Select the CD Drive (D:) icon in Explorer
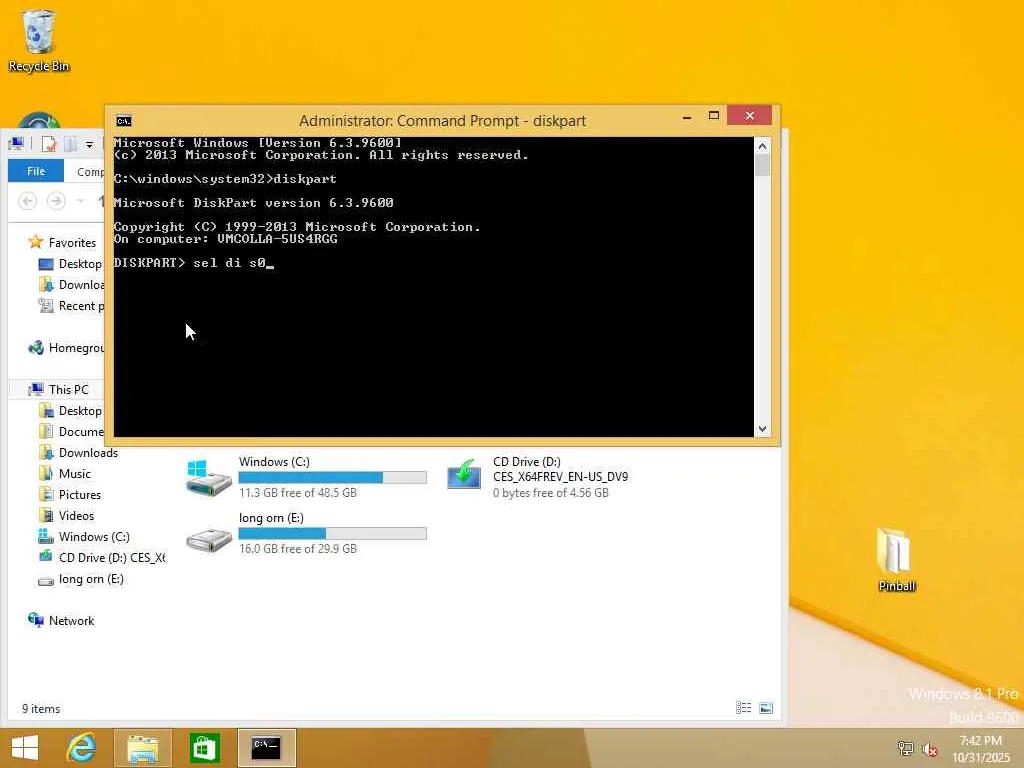The height and width of the screenshot is (768, 1024). tap(464, 475)
